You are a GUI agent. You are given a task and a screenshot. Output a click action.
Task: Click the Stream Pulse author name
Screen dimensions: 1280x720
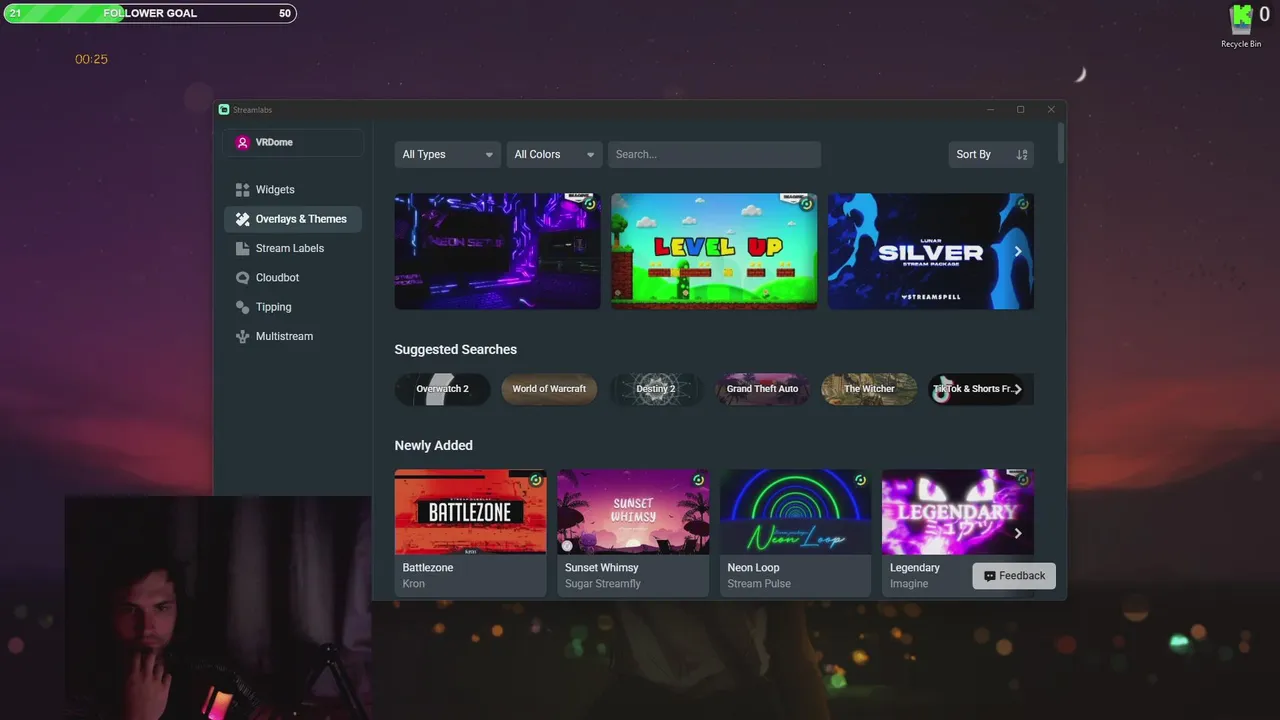tap(759, 584)
